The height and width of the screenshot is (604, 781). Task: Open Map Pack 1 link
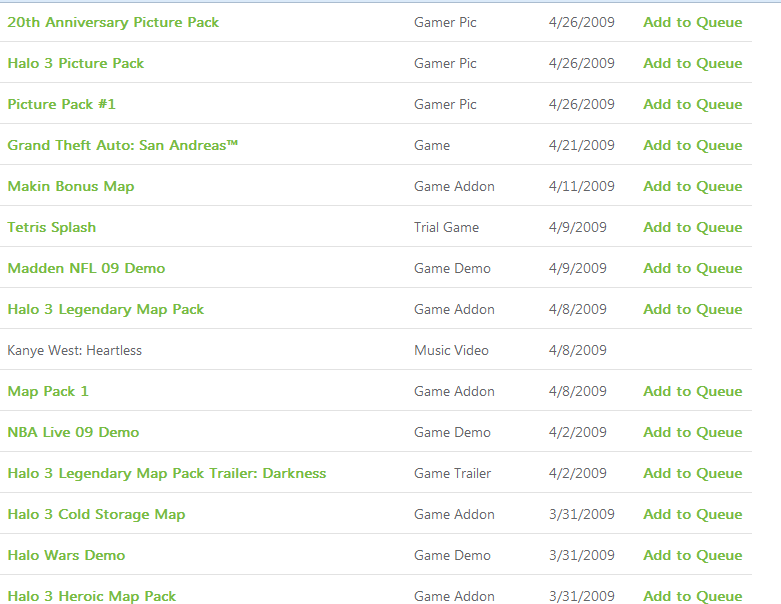[x=48, y=391]
